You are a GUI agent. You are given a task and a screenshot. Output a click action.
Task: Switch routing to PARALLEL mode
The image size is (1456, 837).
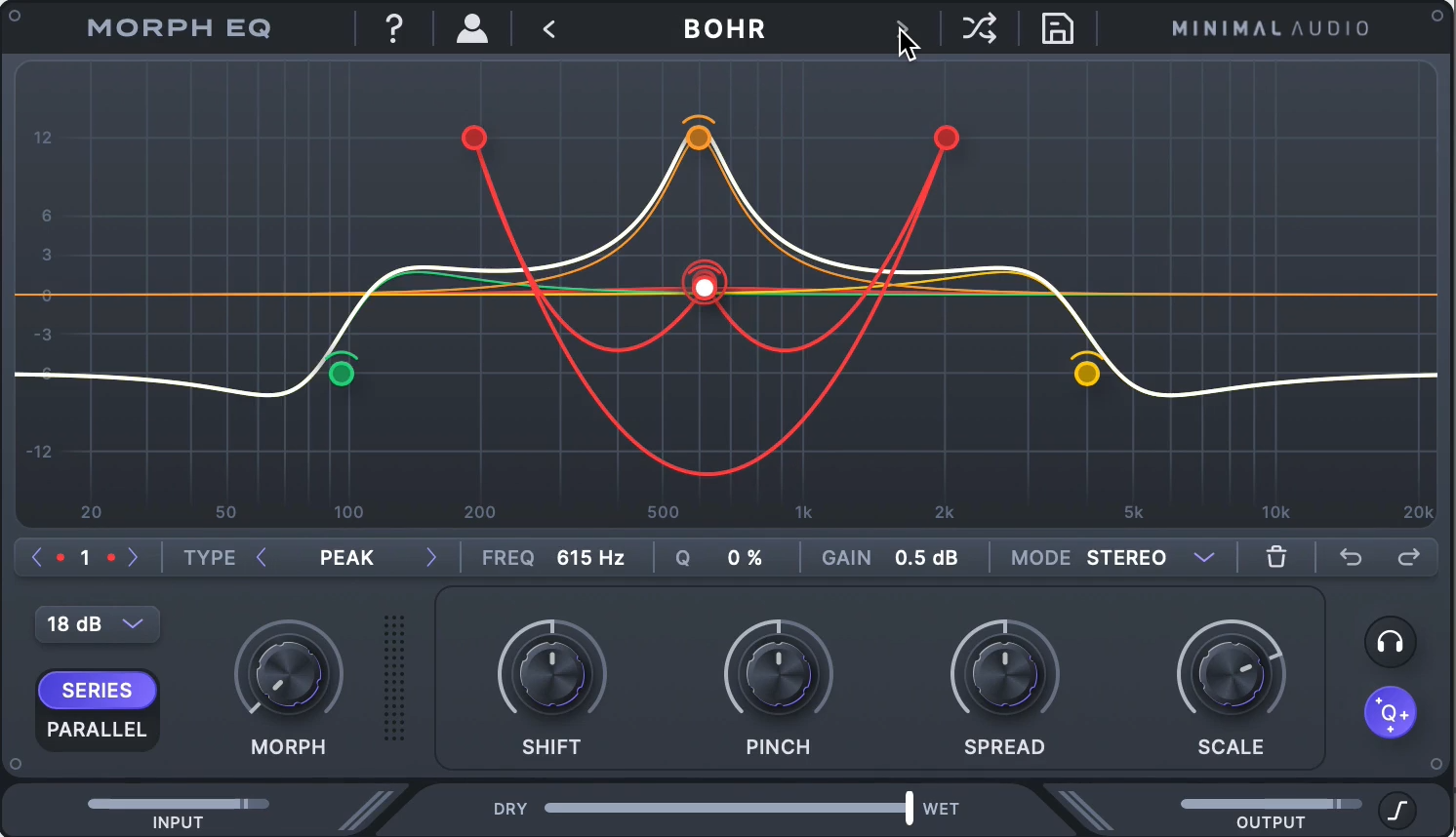[x=97, y=730]
